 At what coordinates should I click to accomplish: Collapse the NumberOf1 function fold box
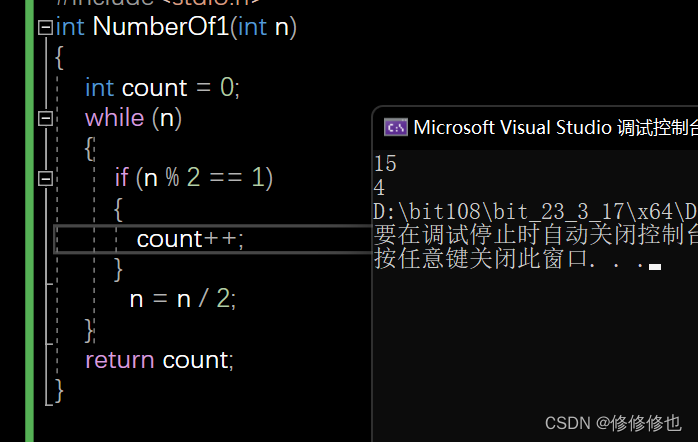(44, 28)
